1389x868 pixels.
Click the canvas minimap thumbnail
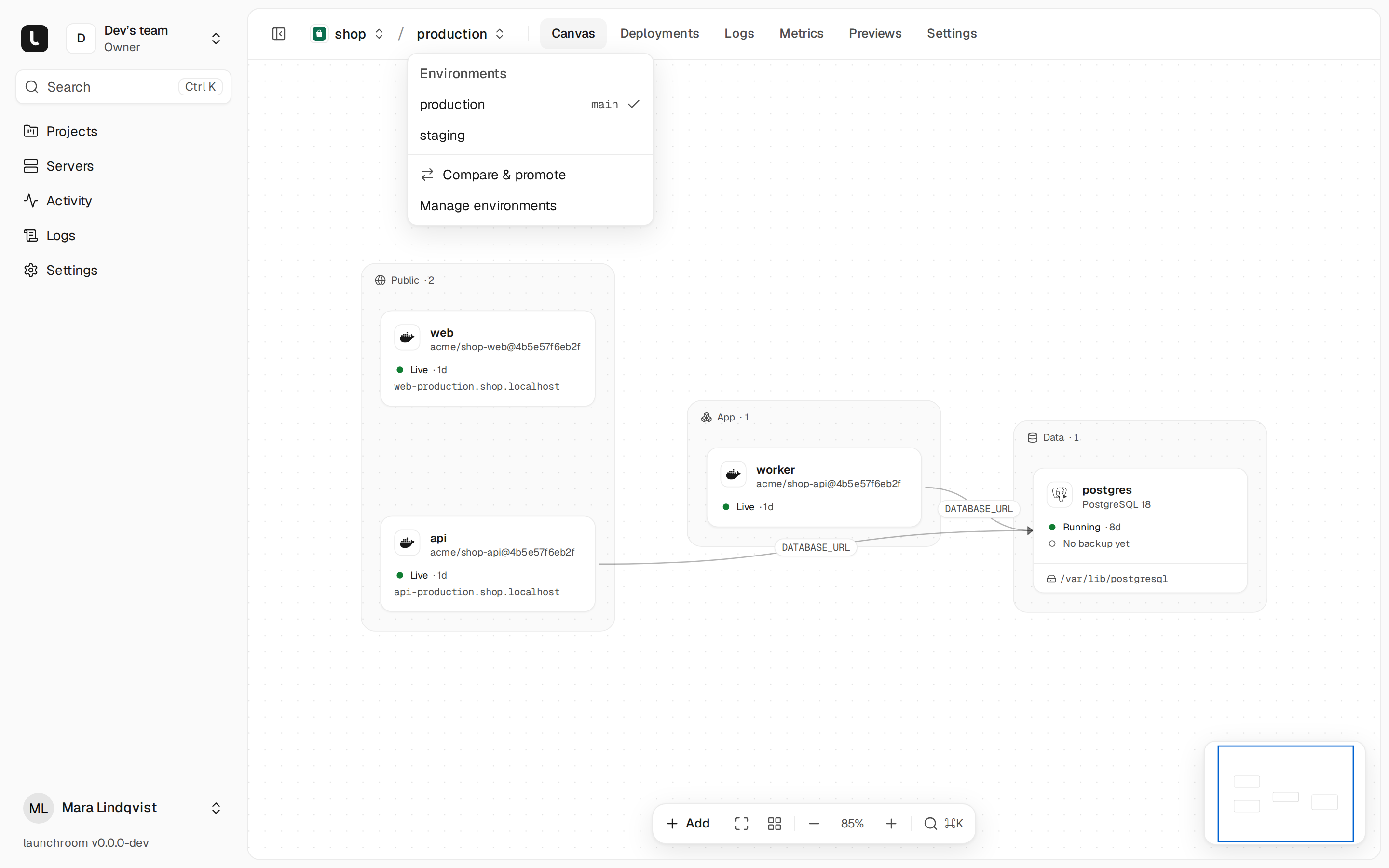click(1284, 793)
